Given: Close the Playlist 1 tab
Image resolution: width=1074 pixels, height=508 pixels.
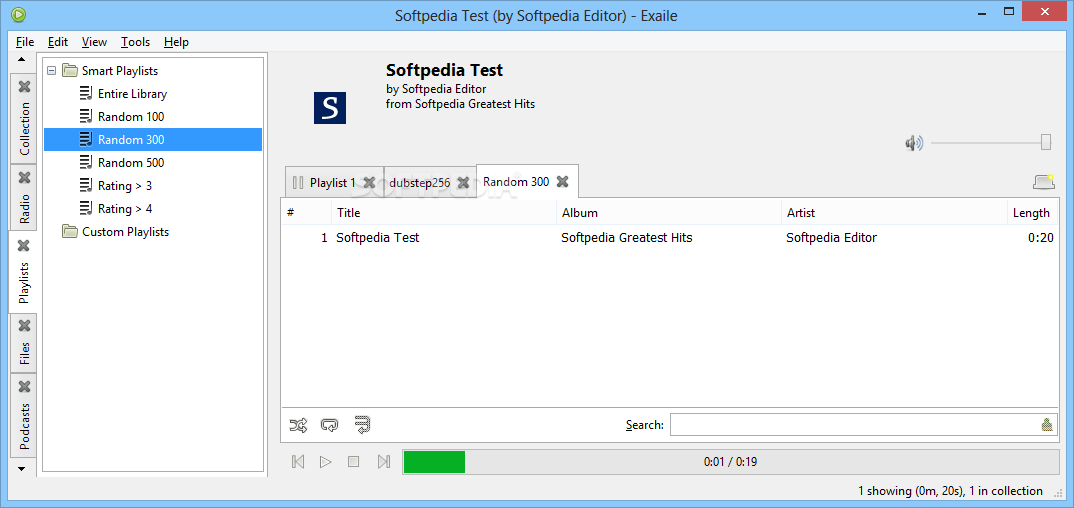Looking at the screenshot, I should [x=369, y=183].
